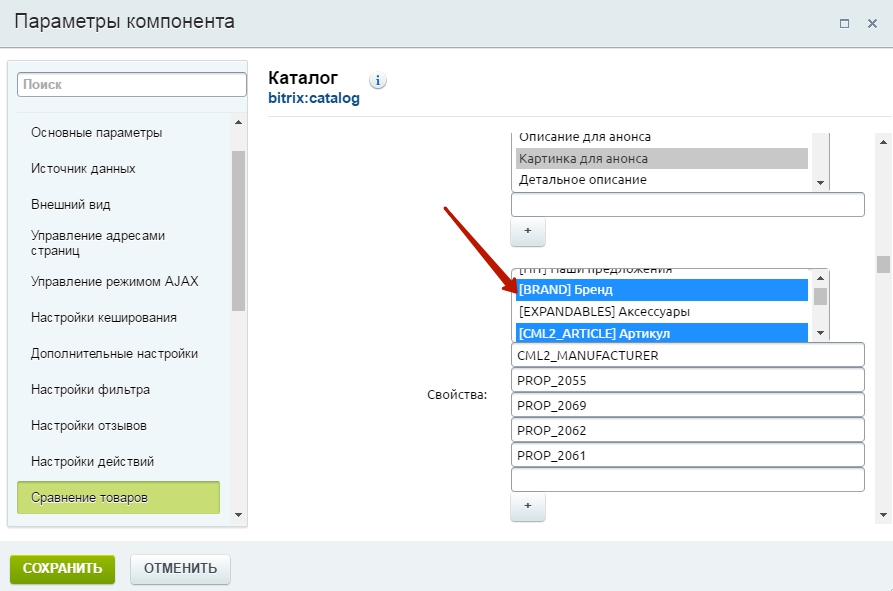This screenshot has width=893, height=591.
Task: Open the Настройки отзывов section
Action: [x=89, y=425]
